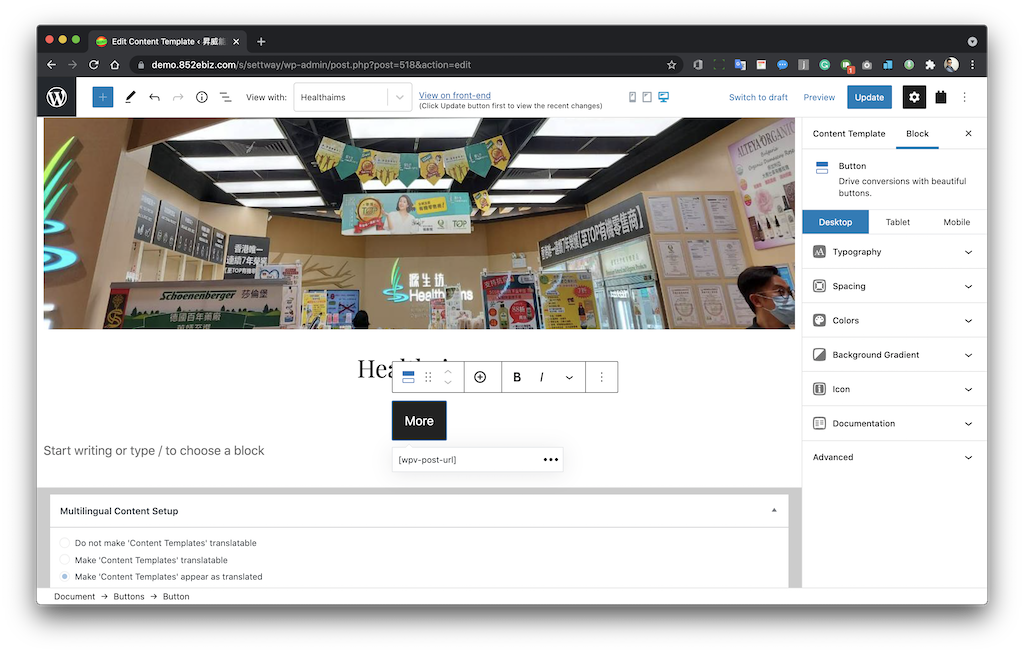Move the button block down
Screen dimensions: 1024x653
448,383
